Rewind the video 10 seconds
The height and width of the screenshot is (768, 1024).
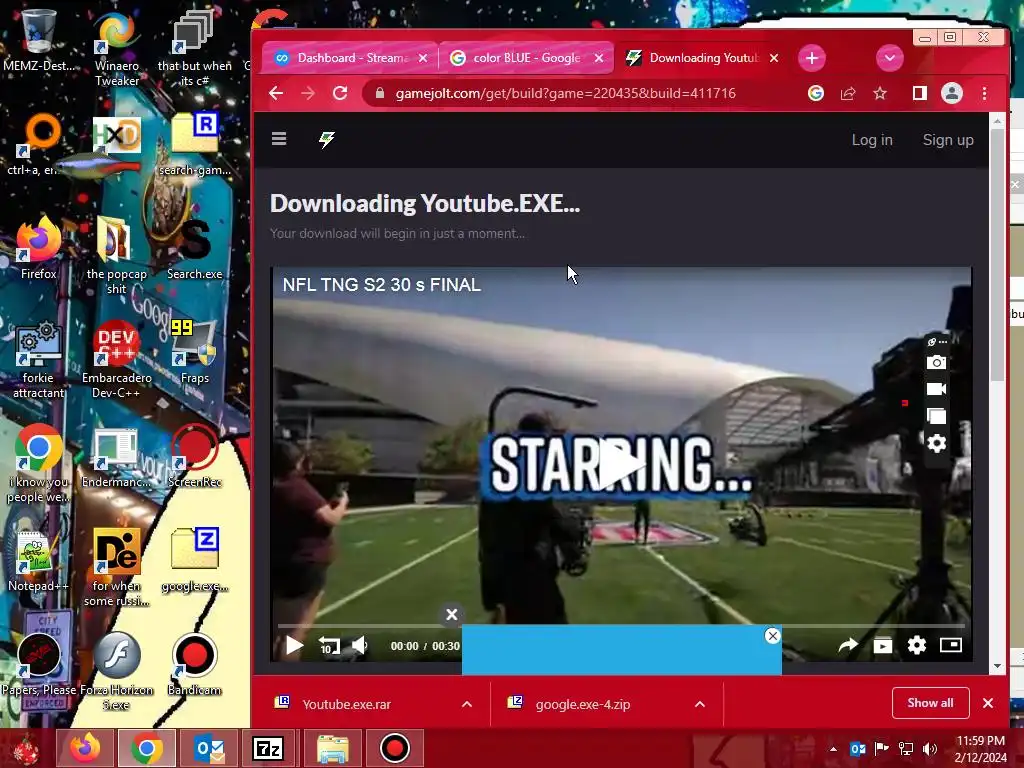(329, 646)
